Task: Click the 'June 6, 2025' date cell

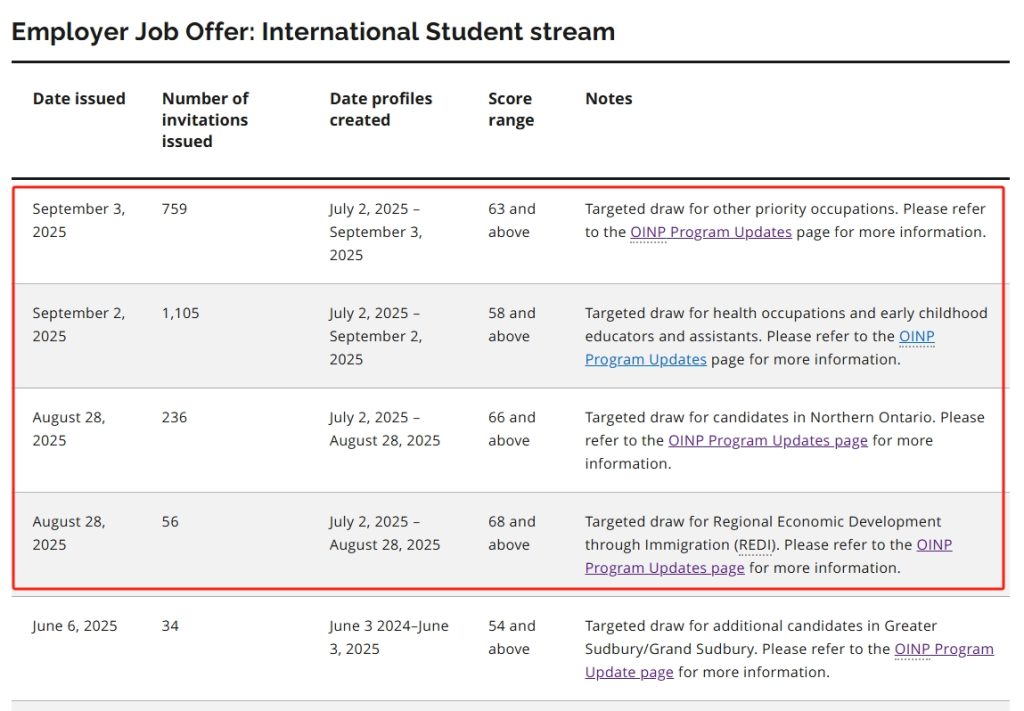Action: coord(74,626)
